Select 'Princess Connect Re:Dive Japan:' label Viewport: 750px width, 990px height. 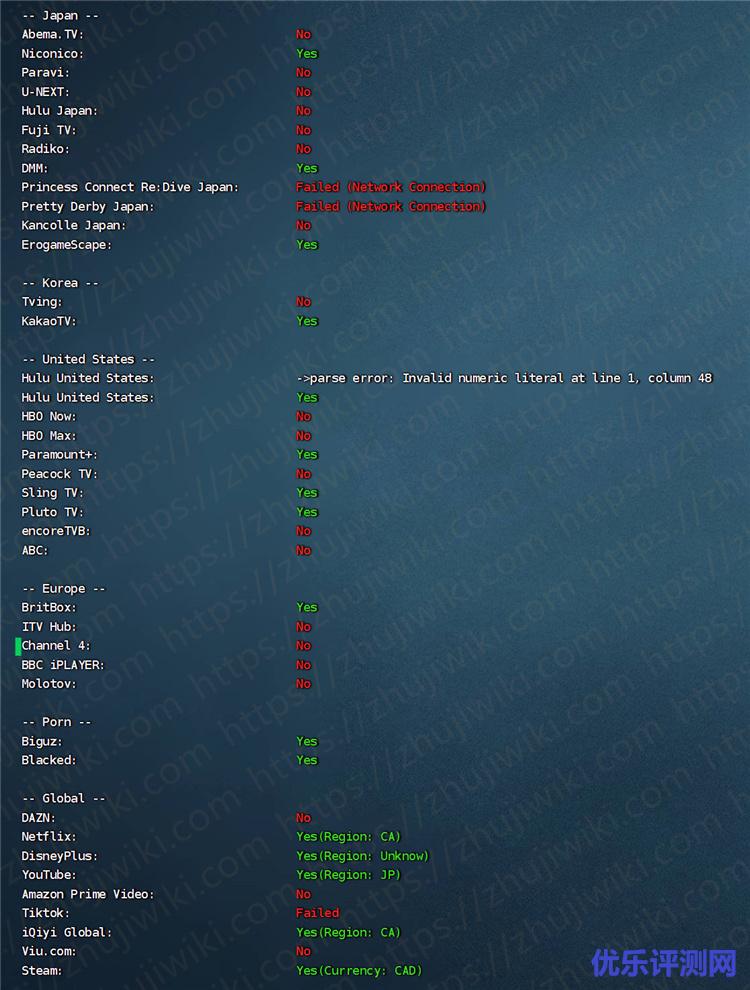pyautogui.click(x=130, y=187)
